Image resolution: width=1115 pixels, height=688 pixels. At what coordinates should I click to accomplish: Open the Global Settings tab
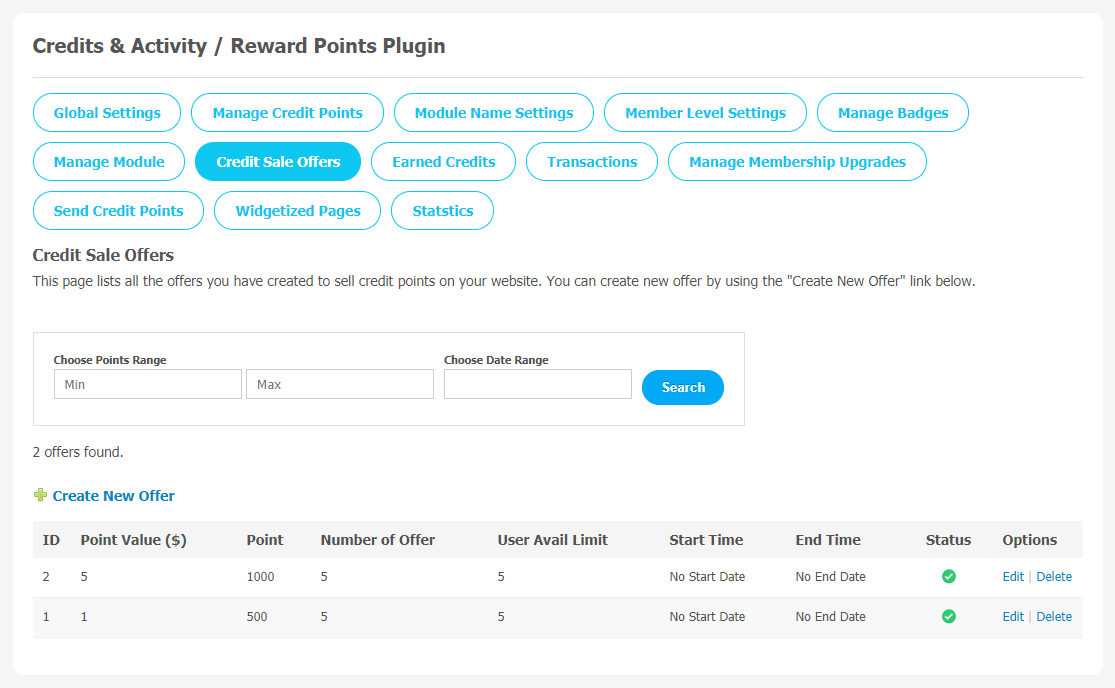107,112
